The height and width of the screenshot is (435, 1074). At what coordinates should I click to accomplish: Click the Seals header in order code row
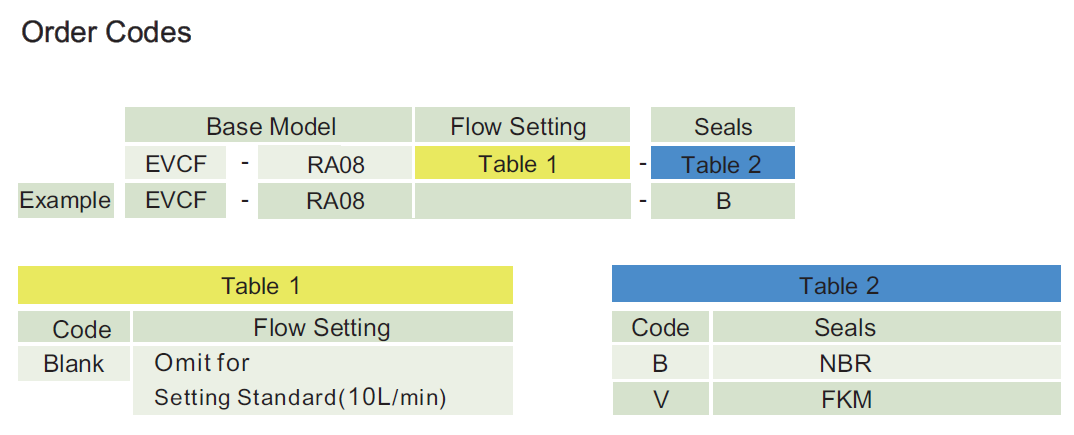click(722, 127)
